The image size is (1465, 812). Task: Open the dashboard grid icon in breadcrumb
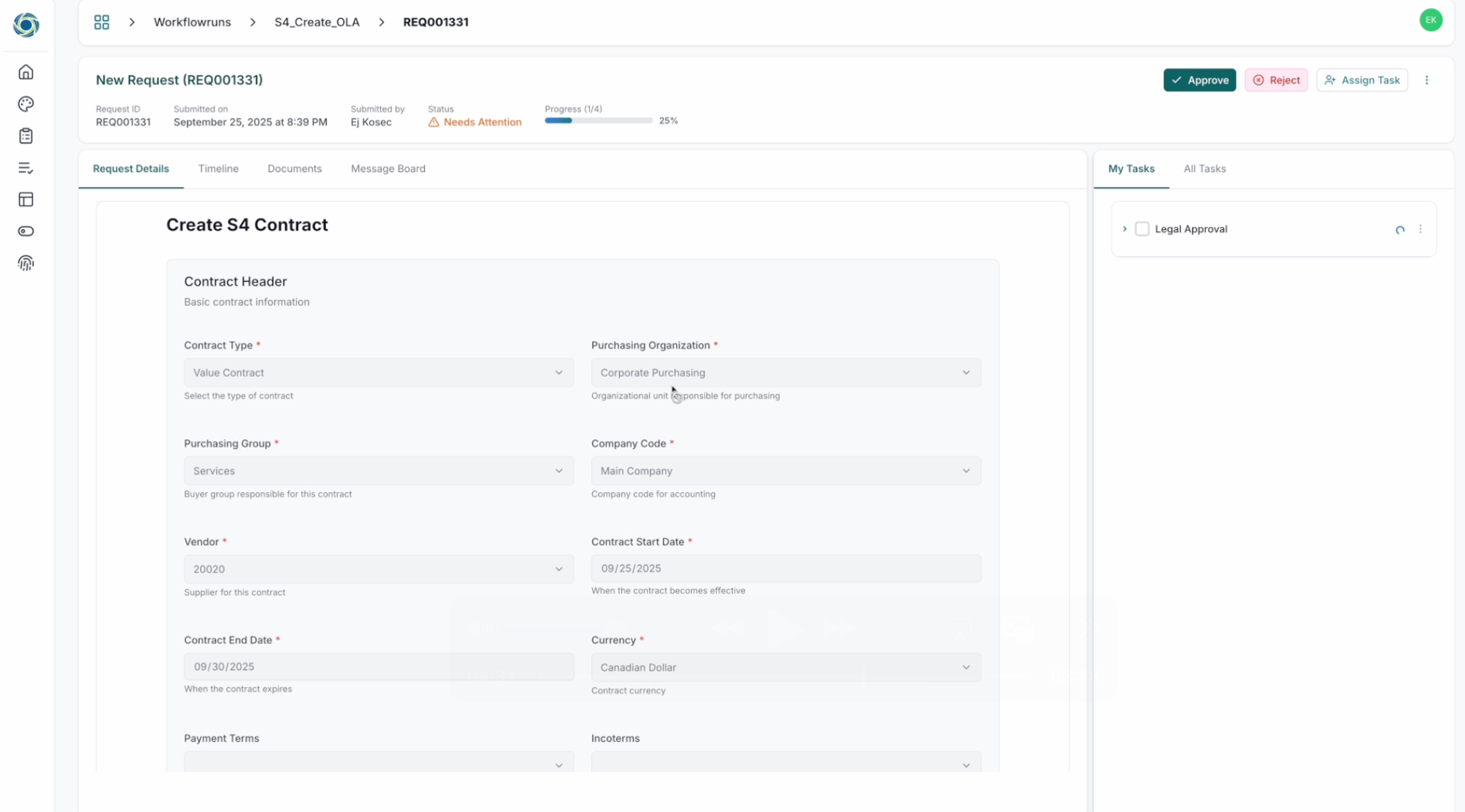102,22
